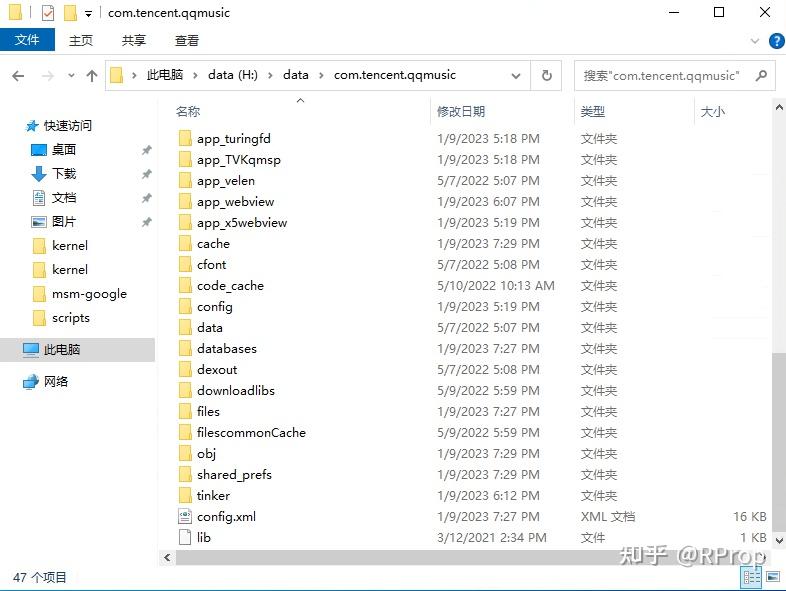Select the config.xml file icon
This screenshot has width=786, height=591.
(185, 516)
